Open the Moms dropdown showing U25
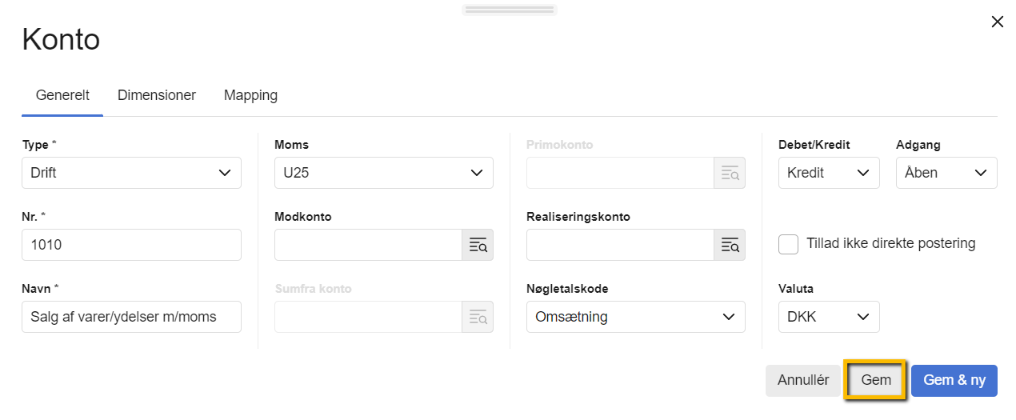This screenshot has width=1016, height=420. coord(383,173)
